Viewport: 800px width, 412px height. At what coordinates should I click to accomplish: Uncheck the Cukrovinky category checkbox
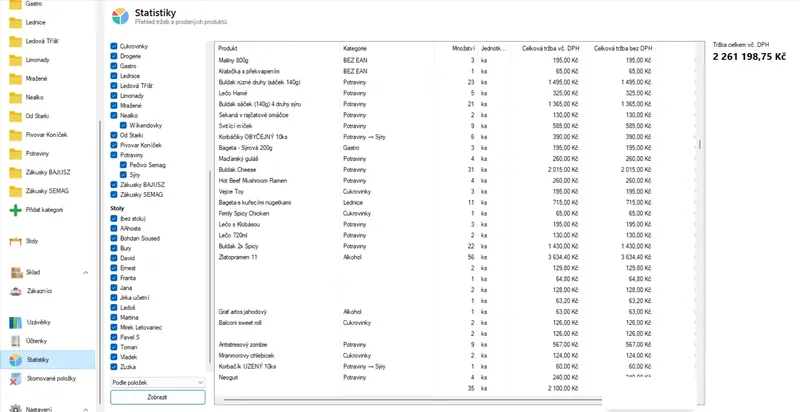tap(114, 46)
